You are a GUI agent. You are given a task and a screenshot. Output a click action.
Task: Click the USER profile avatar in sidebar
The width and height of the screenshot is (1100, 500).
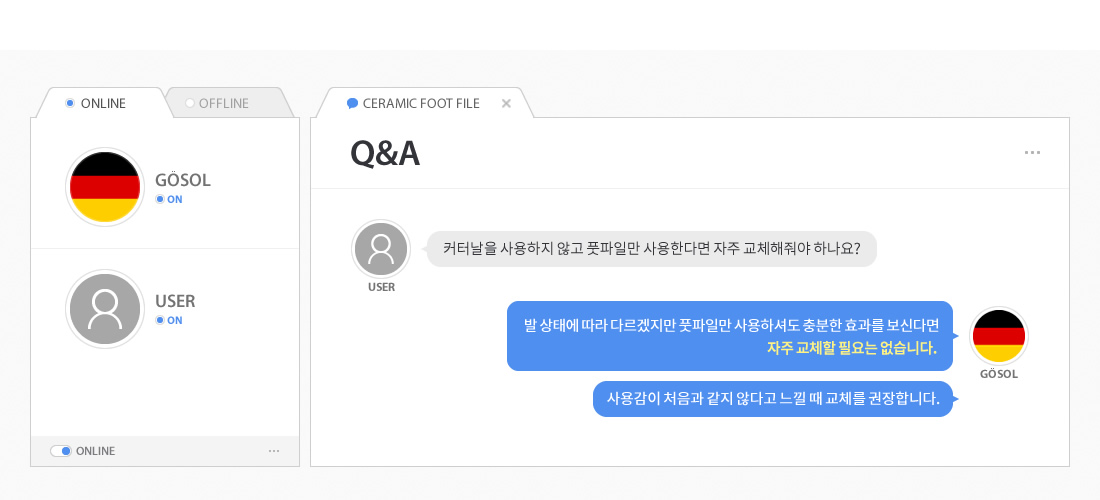[x=104, y=308]
